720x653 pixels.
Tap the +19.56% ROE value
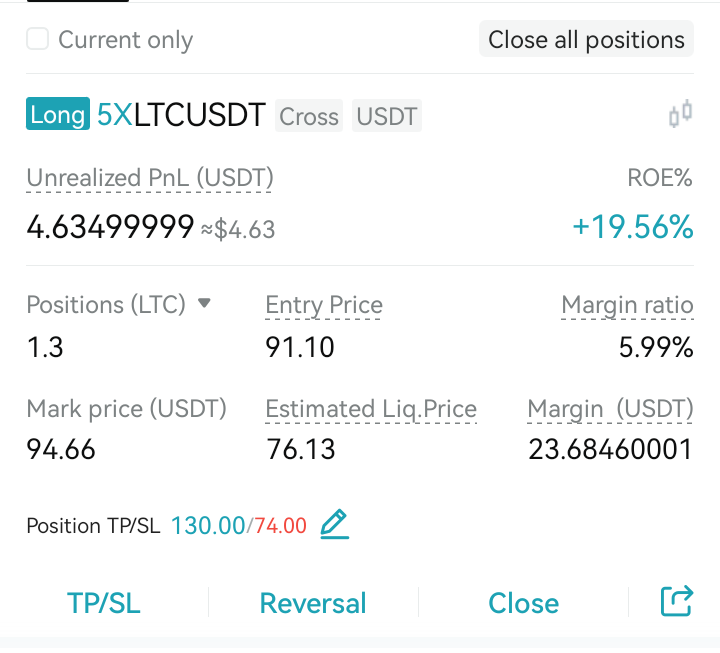(x=633, y=227)
